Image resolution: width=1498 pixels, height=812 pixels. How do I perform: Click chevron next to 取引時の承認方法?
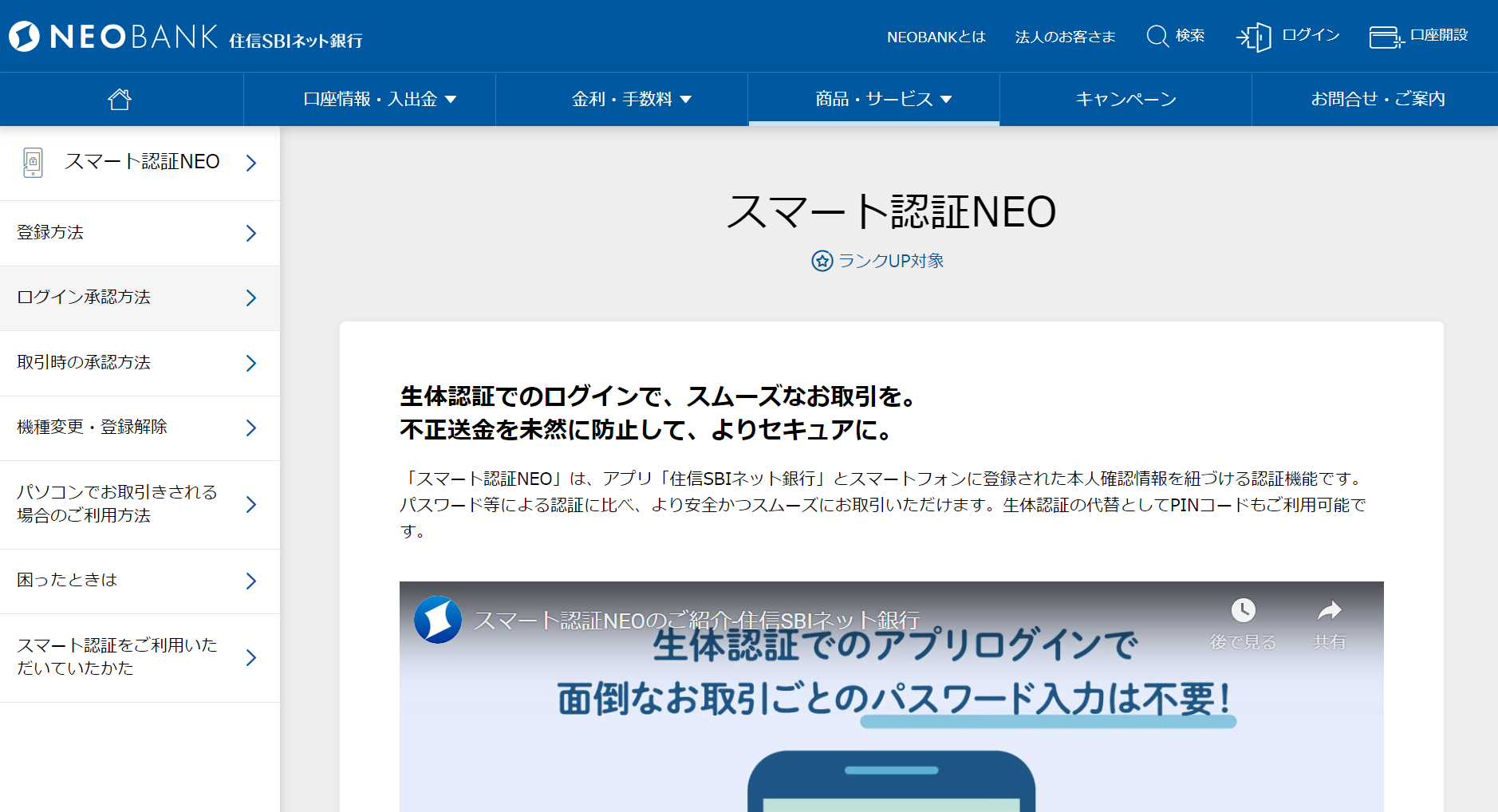251,363
